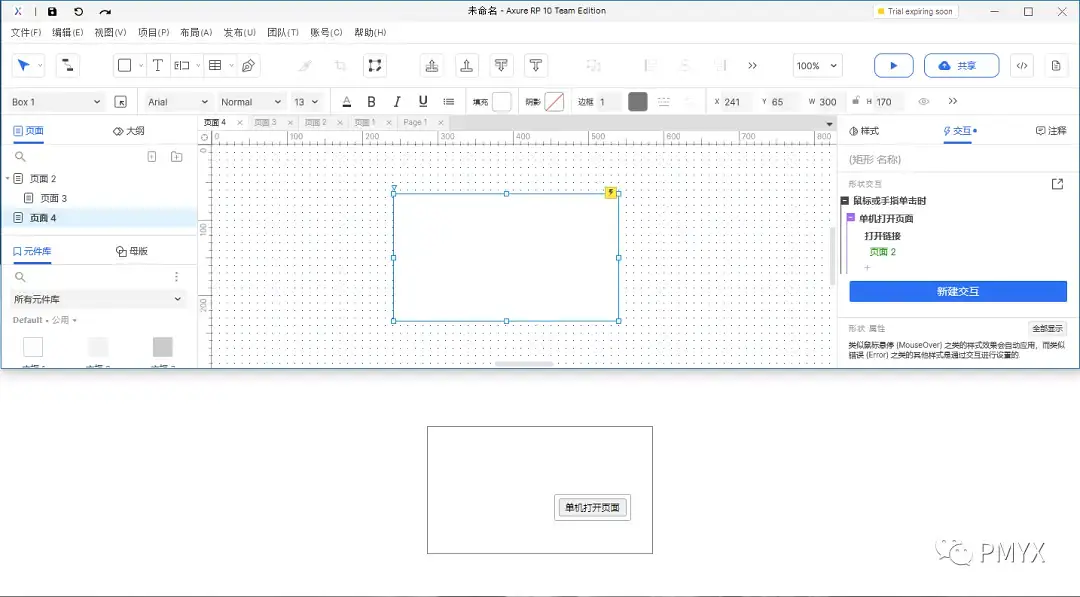The height and width of the screenshot is (597, 1080).
Task: Click the 新建交互 button
Action: (x=957, y=291)
